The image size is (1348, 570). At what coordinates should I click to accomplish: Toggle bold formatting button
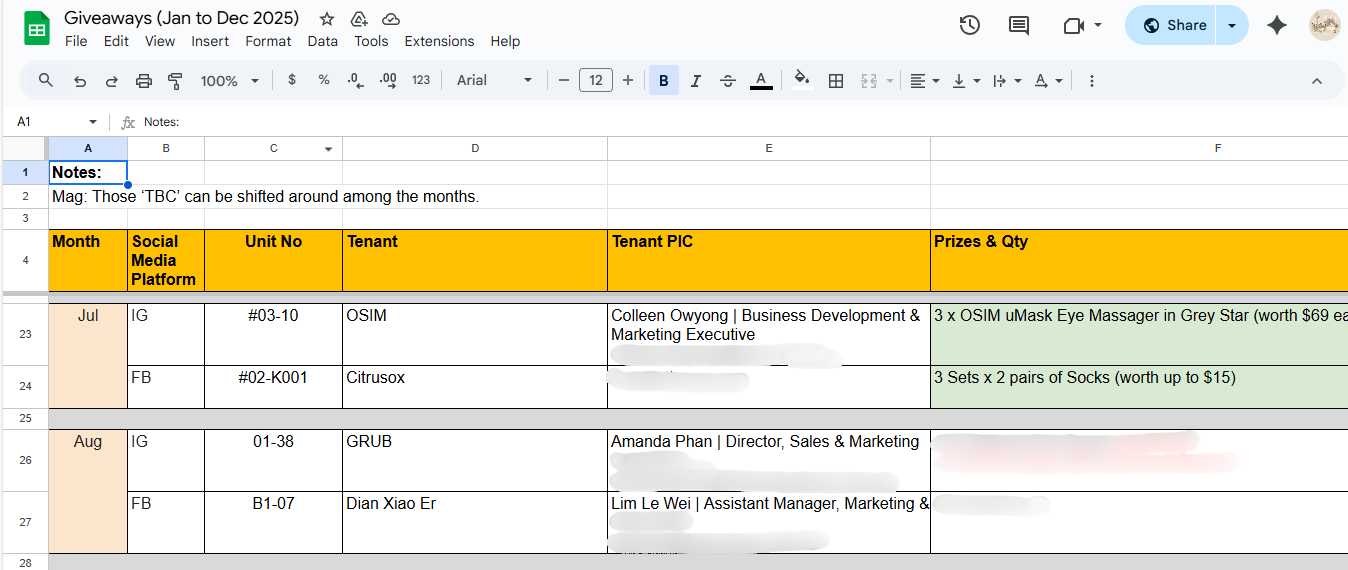(663, 81)
